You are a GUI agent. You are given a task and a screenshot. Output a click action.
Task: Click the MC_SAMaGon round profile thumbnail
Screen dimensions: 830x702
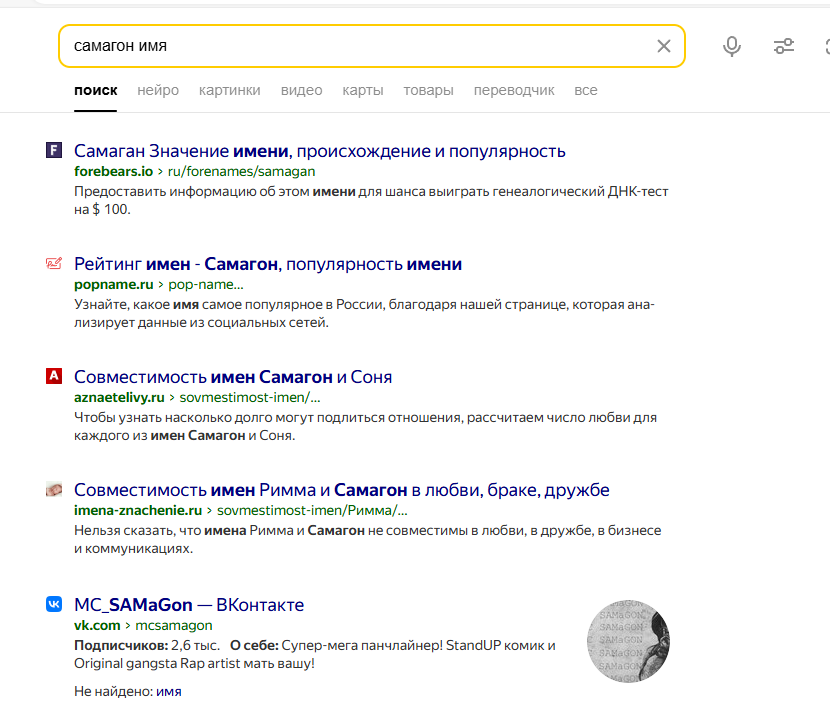click(x=628, y=641)
